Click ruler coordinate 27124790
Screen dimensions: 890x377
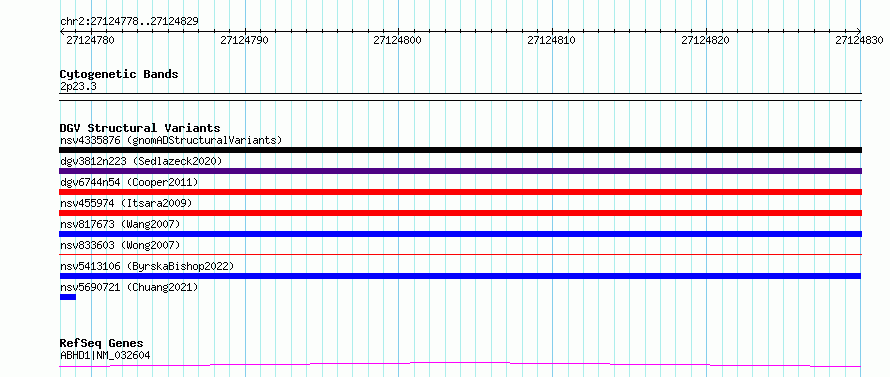[244, 40]
